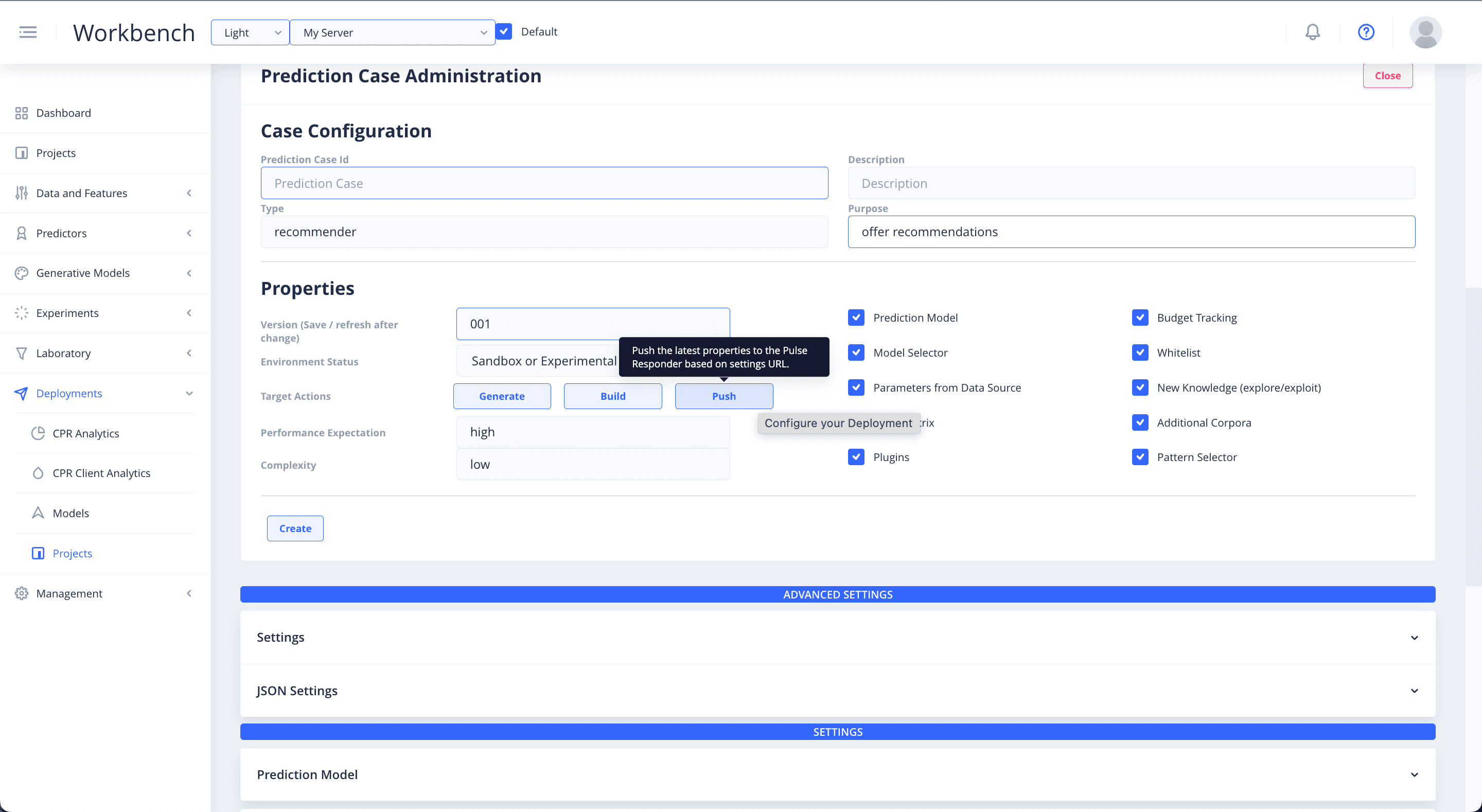Click the Deployments paper plane icon
This screenshot has height=812, width=1482.
(x=21, y=393)
